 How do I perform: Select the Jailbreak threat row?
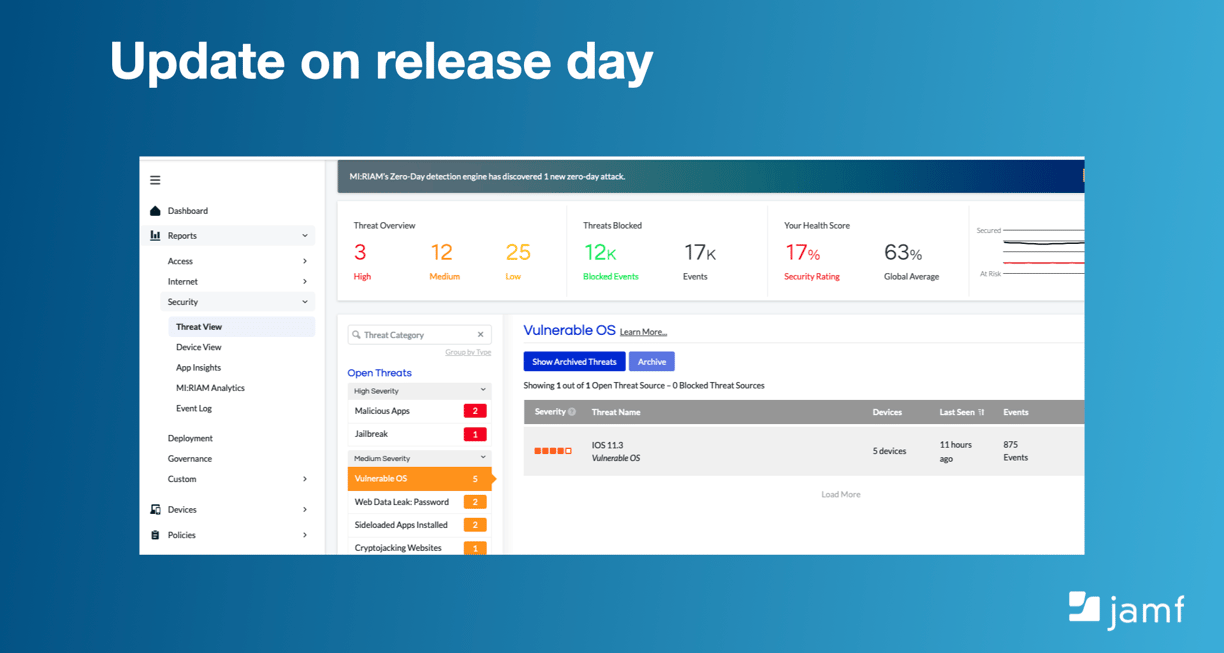click(419, 434)
